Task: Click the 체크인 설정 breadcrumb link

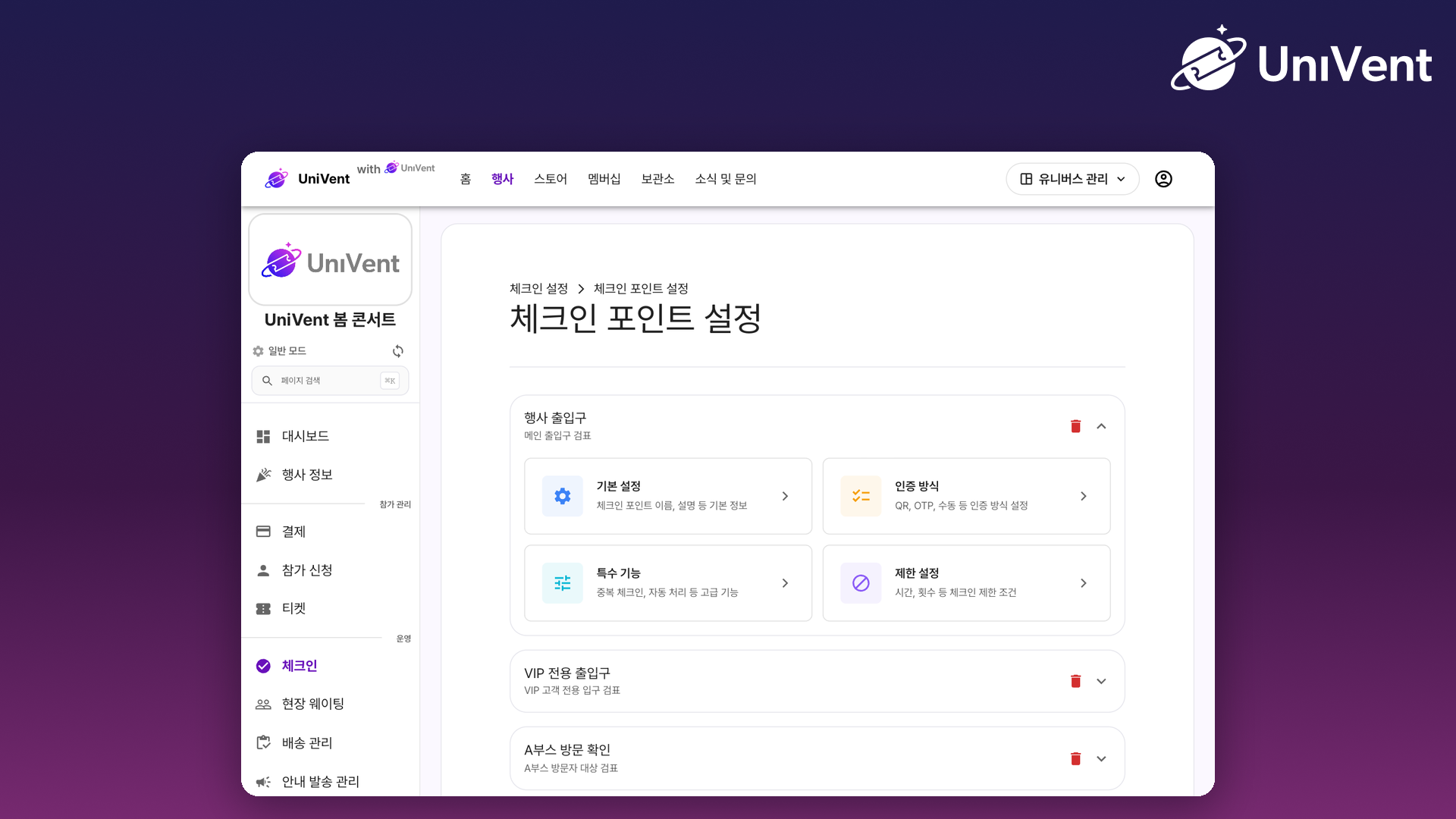Action: coord(538,289)
